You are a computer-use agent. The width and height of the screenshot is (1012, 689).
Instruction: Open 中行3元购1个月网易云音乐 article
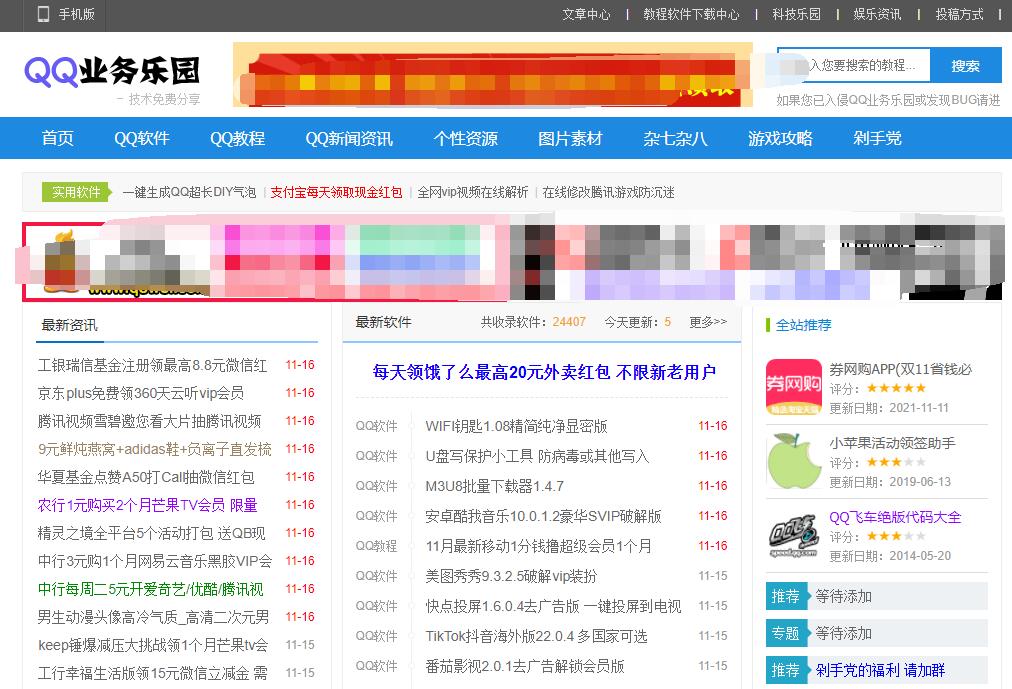click(x=155, y=561)
